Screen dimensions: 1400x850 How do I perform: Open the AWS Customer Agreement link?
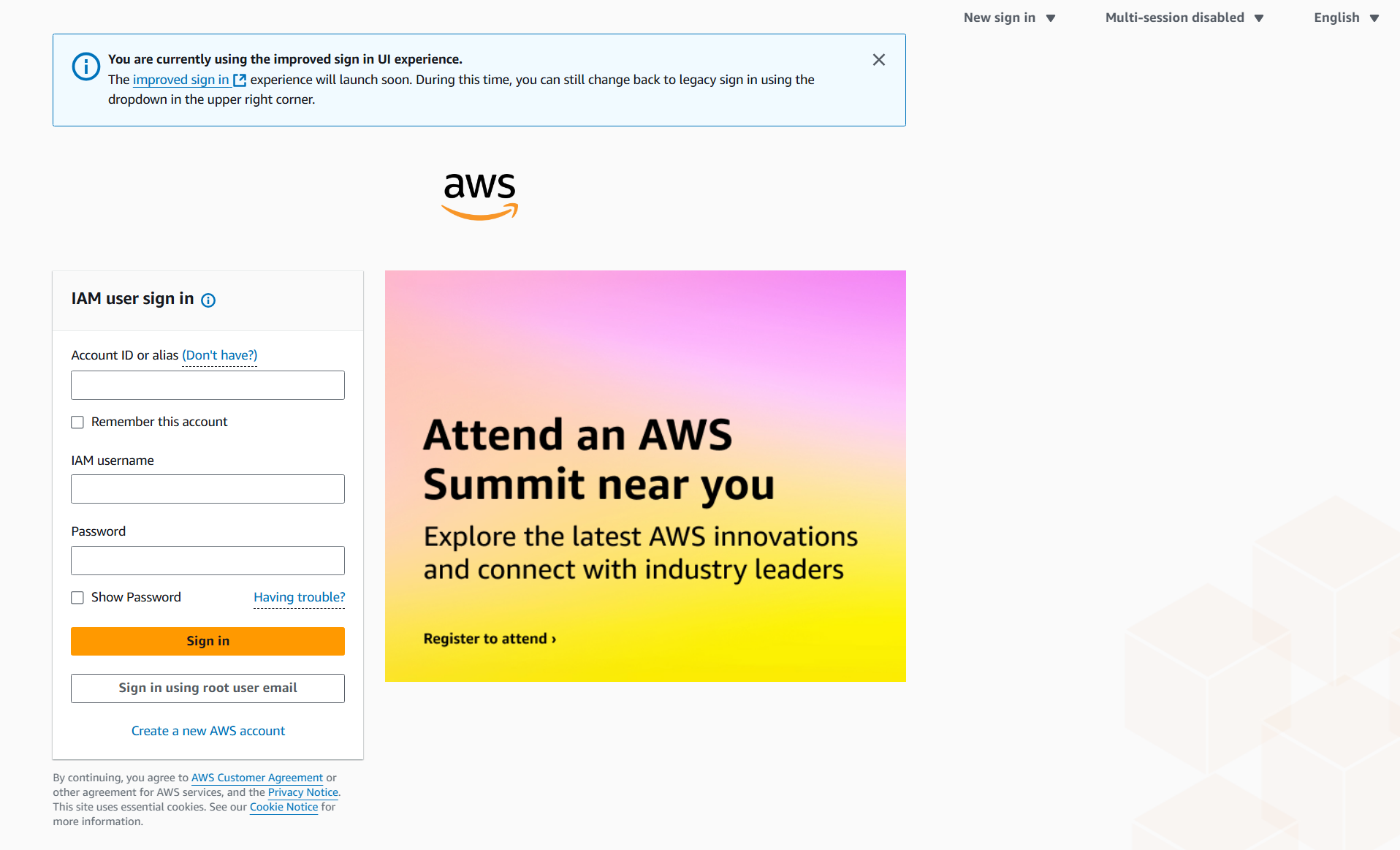[257, 778]
